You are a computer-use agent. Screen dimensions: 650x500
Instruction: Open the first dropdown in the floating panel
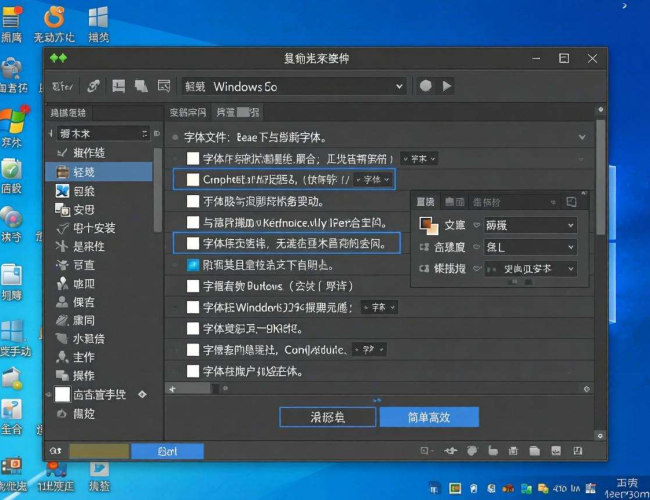(x=530, y=225)
